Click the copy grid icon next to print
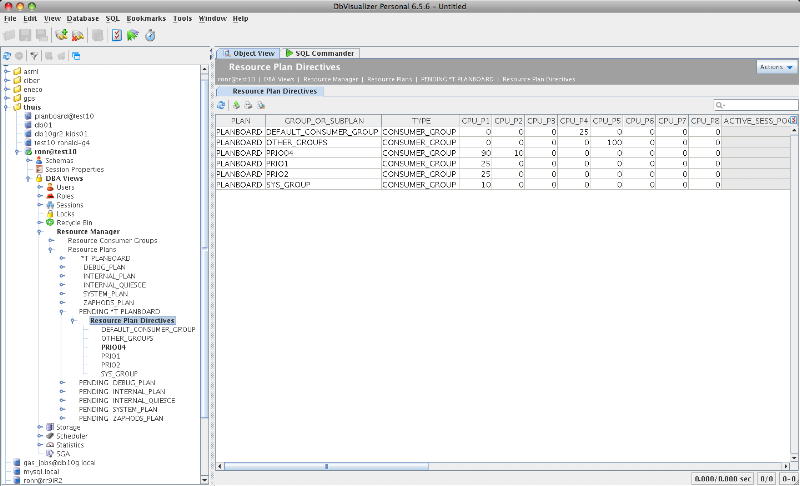This screenshot has height=486, width=800. click(x=261, y=105)
